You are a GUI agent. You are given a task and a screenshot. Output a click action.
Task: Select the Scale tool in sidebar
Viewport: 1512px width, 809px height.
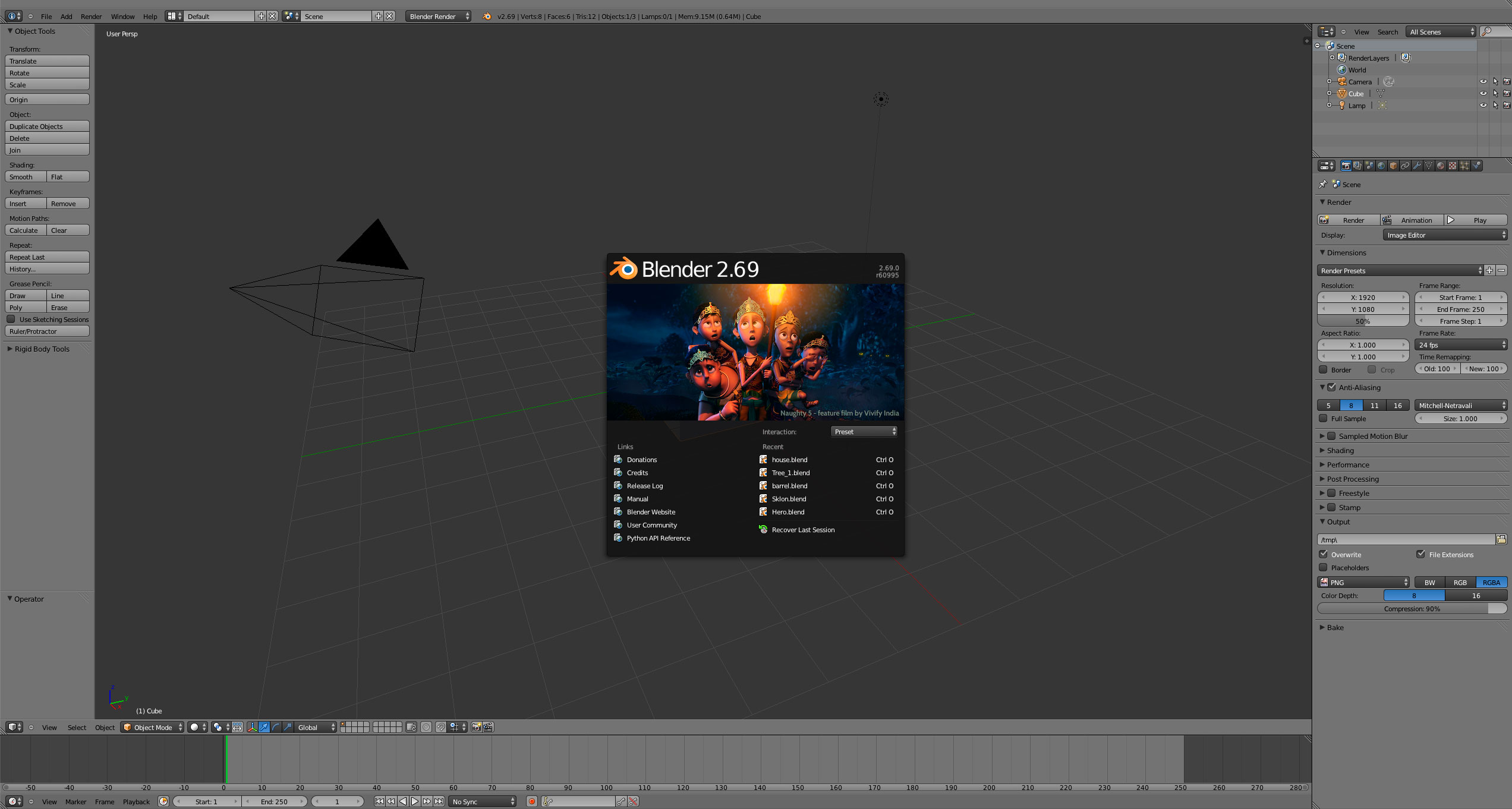(47, 84)
